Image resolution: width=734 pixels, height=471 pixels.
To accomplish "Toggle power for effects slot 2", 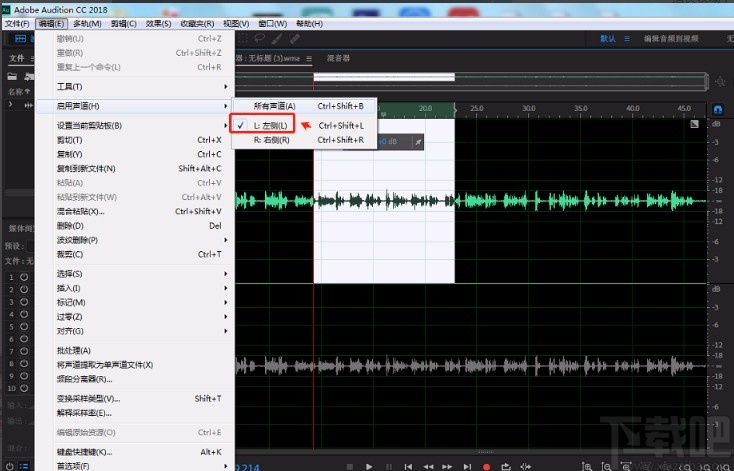I will pyautogui.click(x=24, y=289).
